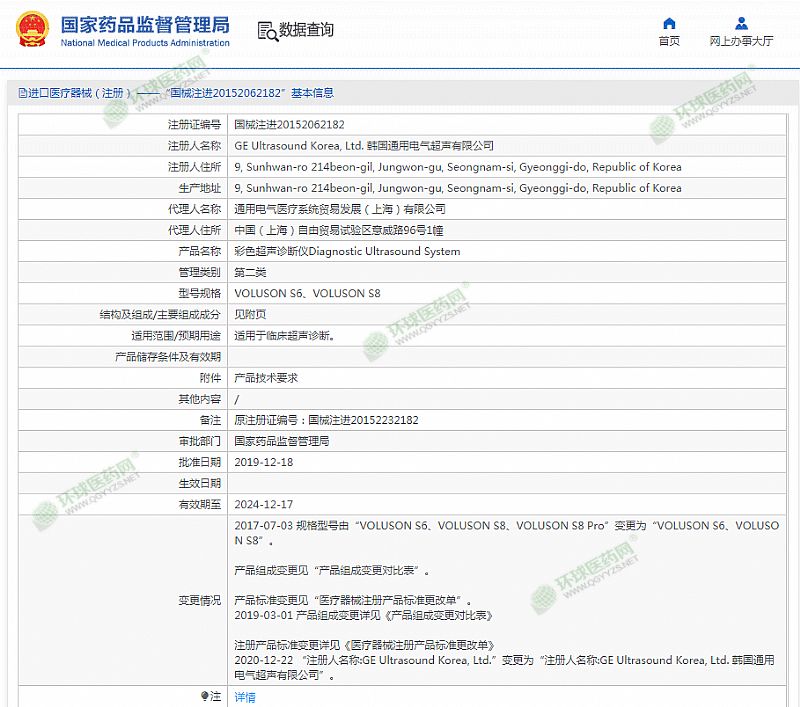Go to 首页 text label
The image size is (800, 707).
pyautogui.click(x=669, y=41)
